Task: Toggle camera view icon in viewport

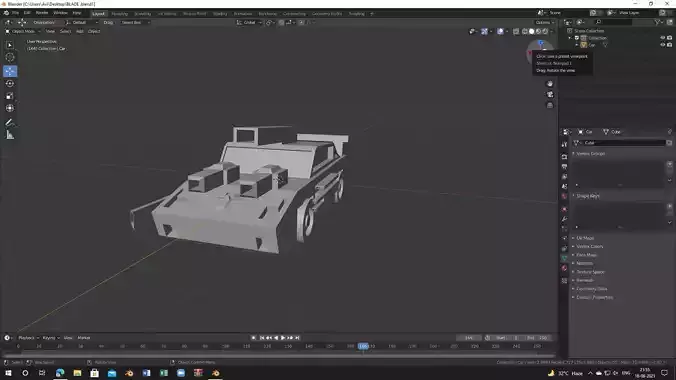Action: (x=550, y=94)
